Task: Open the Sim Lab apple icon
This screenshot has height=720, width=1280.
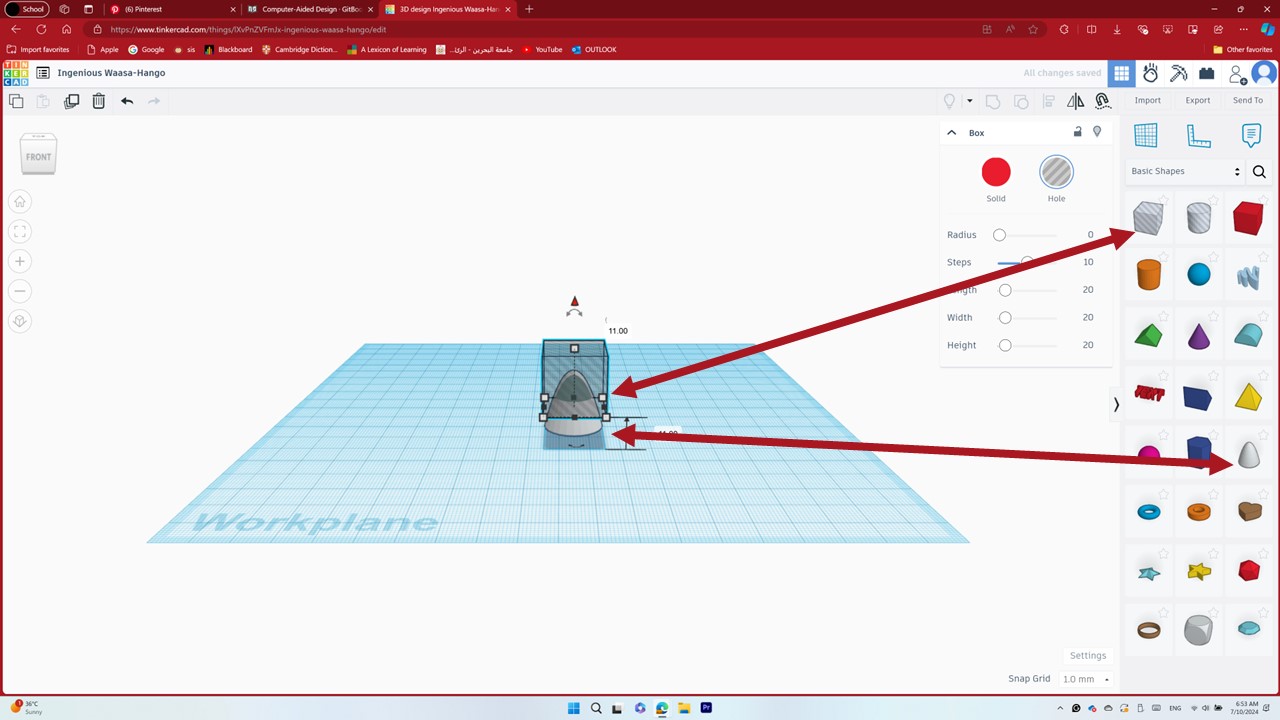Action: pyautogui.click(x=1150, y=73)
